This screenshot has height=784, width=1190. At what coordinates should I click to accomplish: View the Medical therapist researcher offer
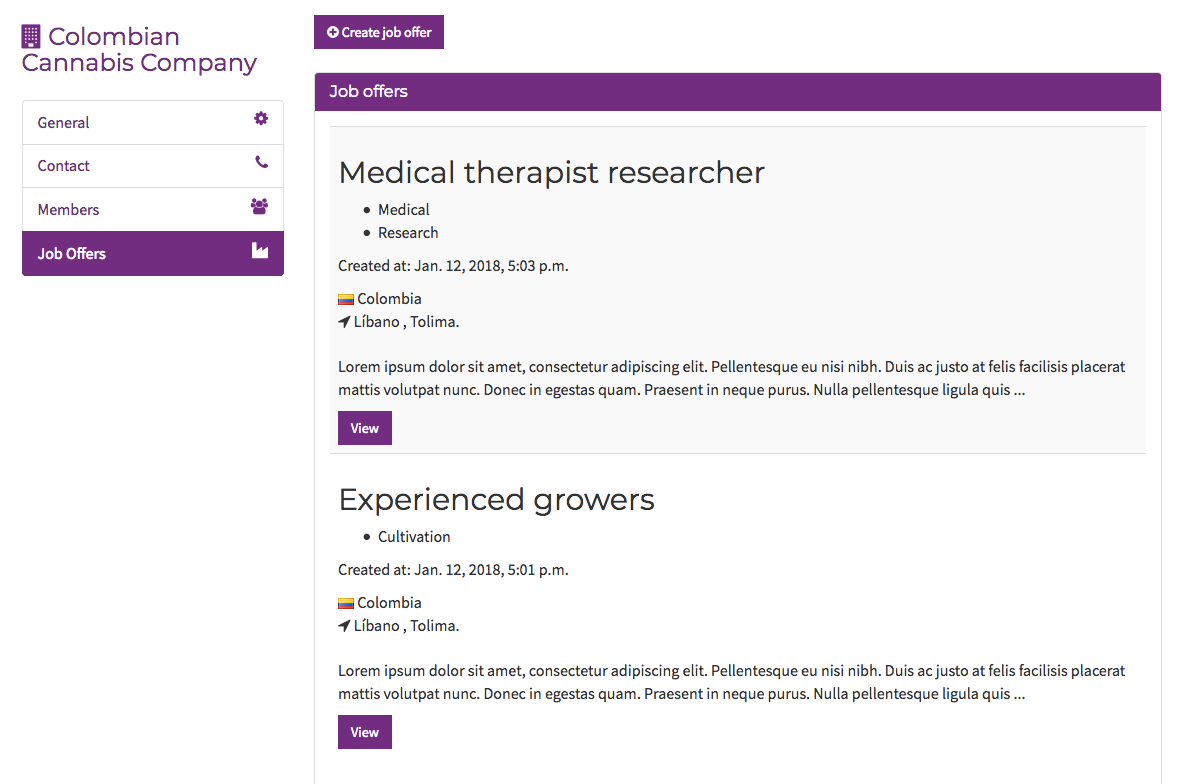(365, 428)
